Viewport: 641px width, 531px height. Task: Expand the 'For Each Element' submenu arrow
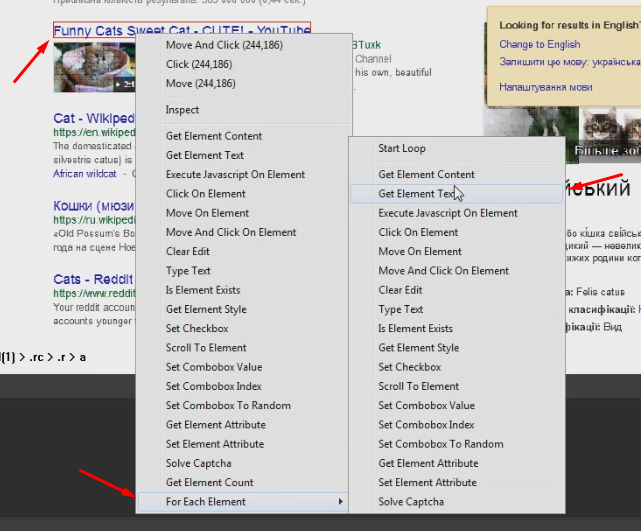click(341, 501)
